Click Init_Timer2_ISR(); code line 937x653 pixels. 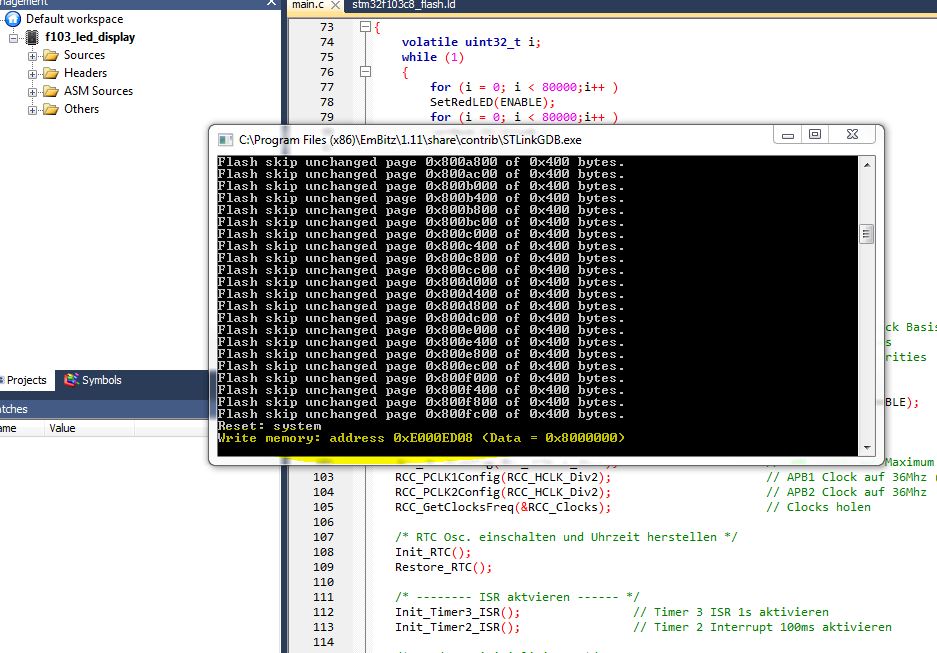[458, 627]
